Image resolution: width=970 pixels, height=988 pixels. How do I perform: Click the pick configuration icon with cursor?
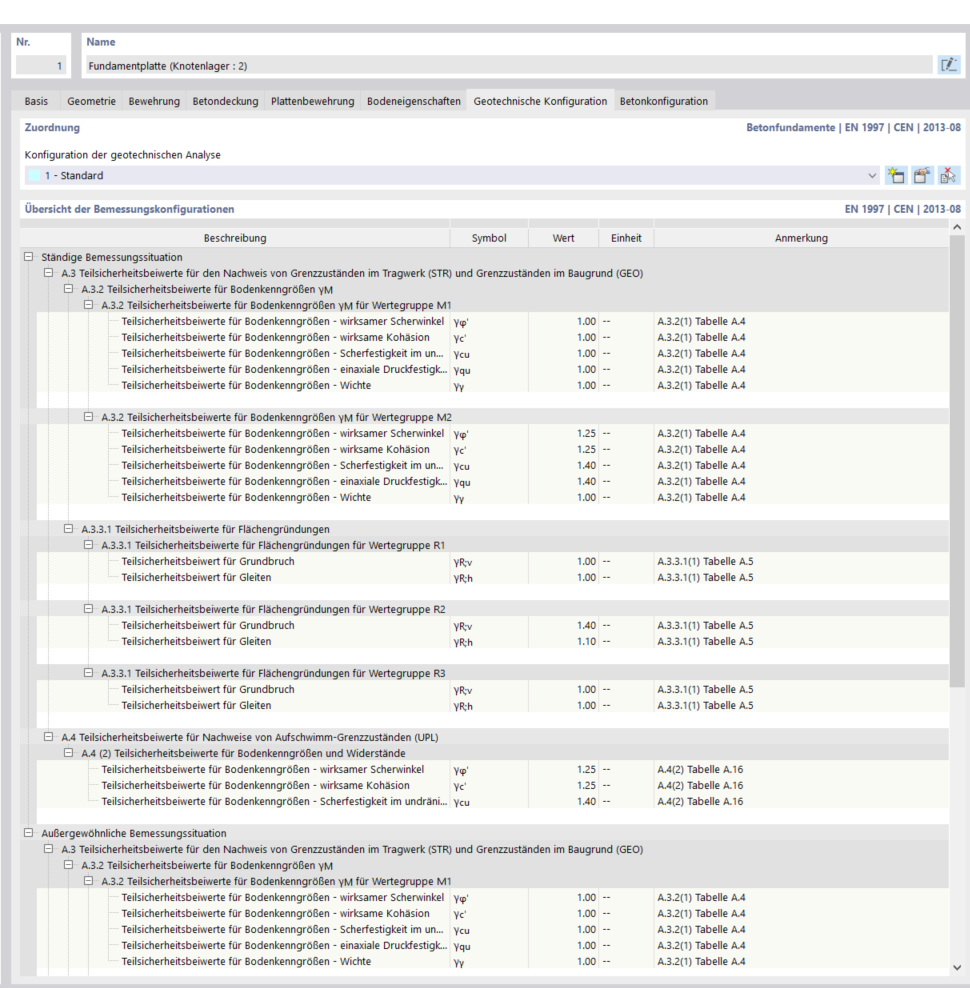pos(948,176)
